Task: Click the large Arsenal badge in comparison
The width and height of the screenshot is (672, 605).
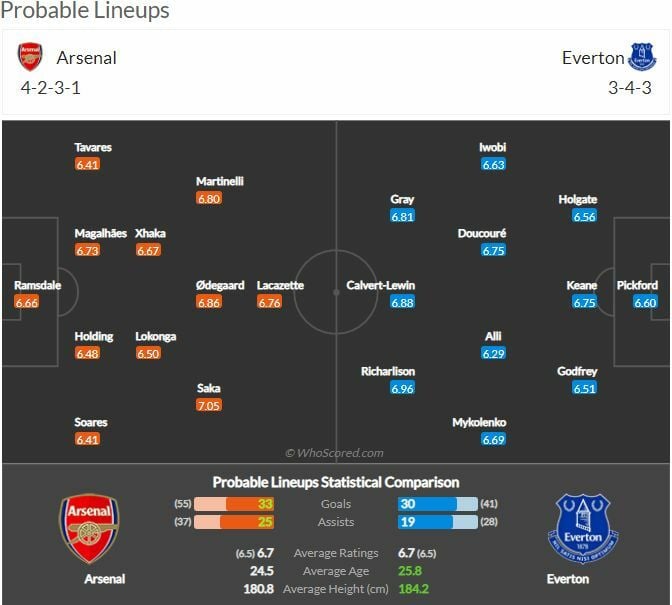Action: pos(90,528)
